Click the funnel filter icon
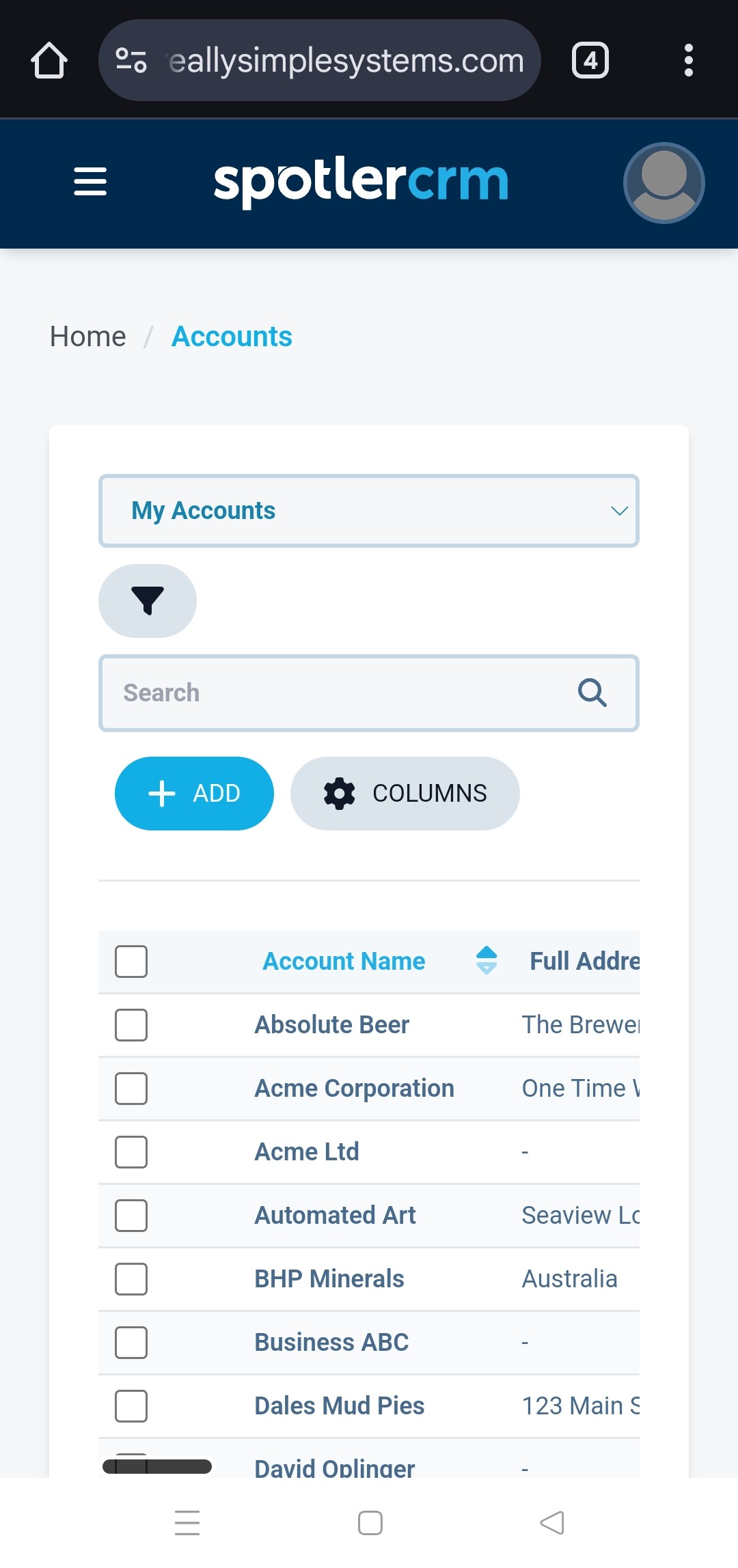 pos(148,601)
